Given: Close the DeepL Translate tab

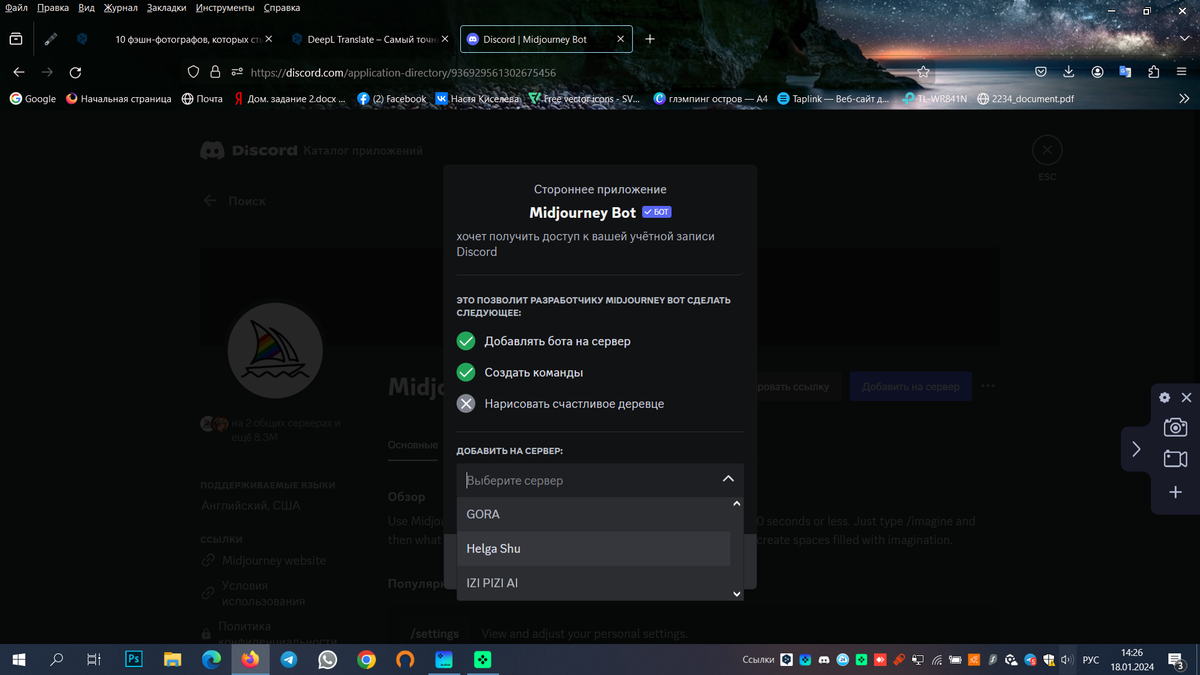Looking at the screenshot, I should tap(445, 39).
